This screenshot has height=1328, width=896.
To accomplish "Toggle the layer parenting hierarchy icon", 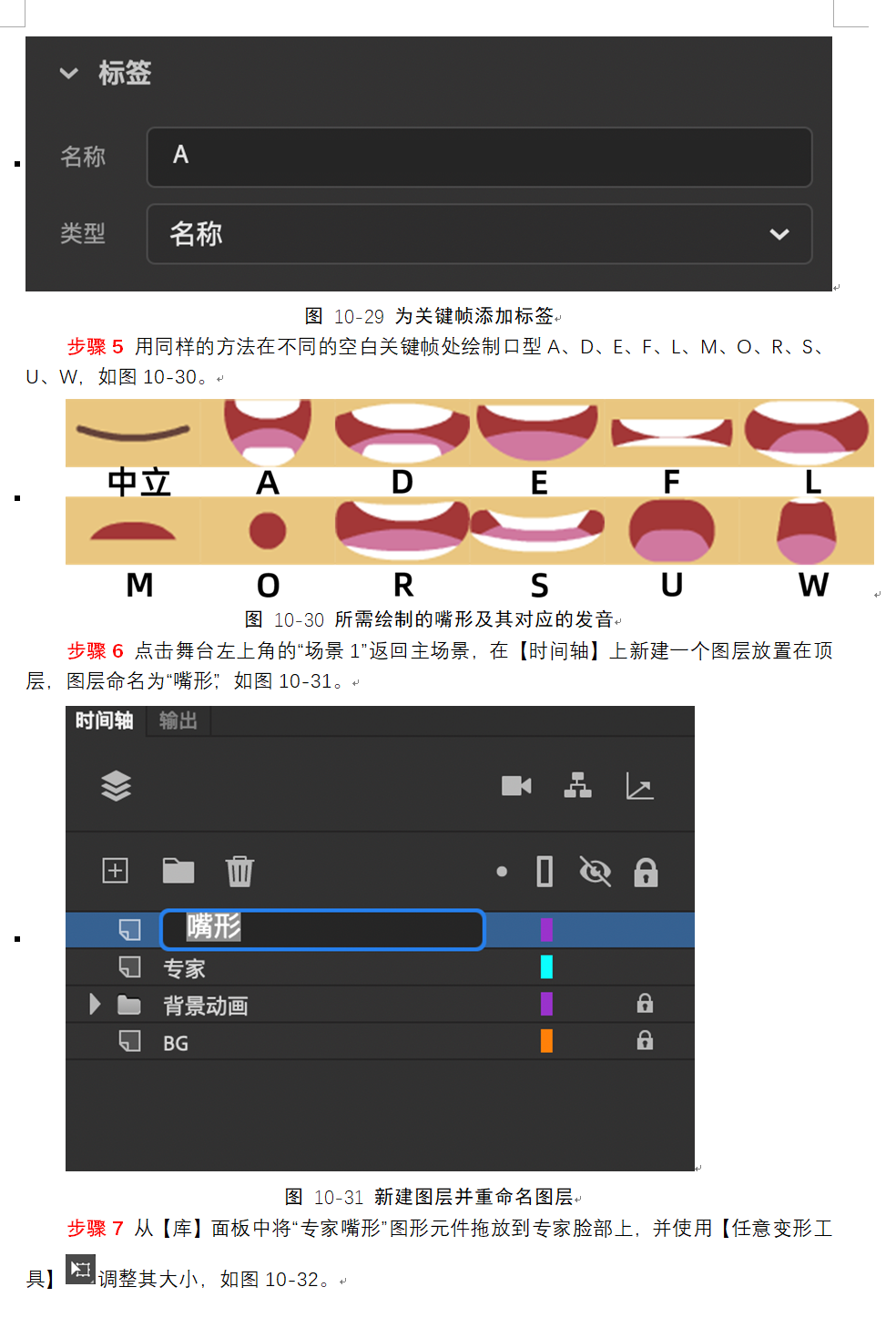I will tap(577, 785).
